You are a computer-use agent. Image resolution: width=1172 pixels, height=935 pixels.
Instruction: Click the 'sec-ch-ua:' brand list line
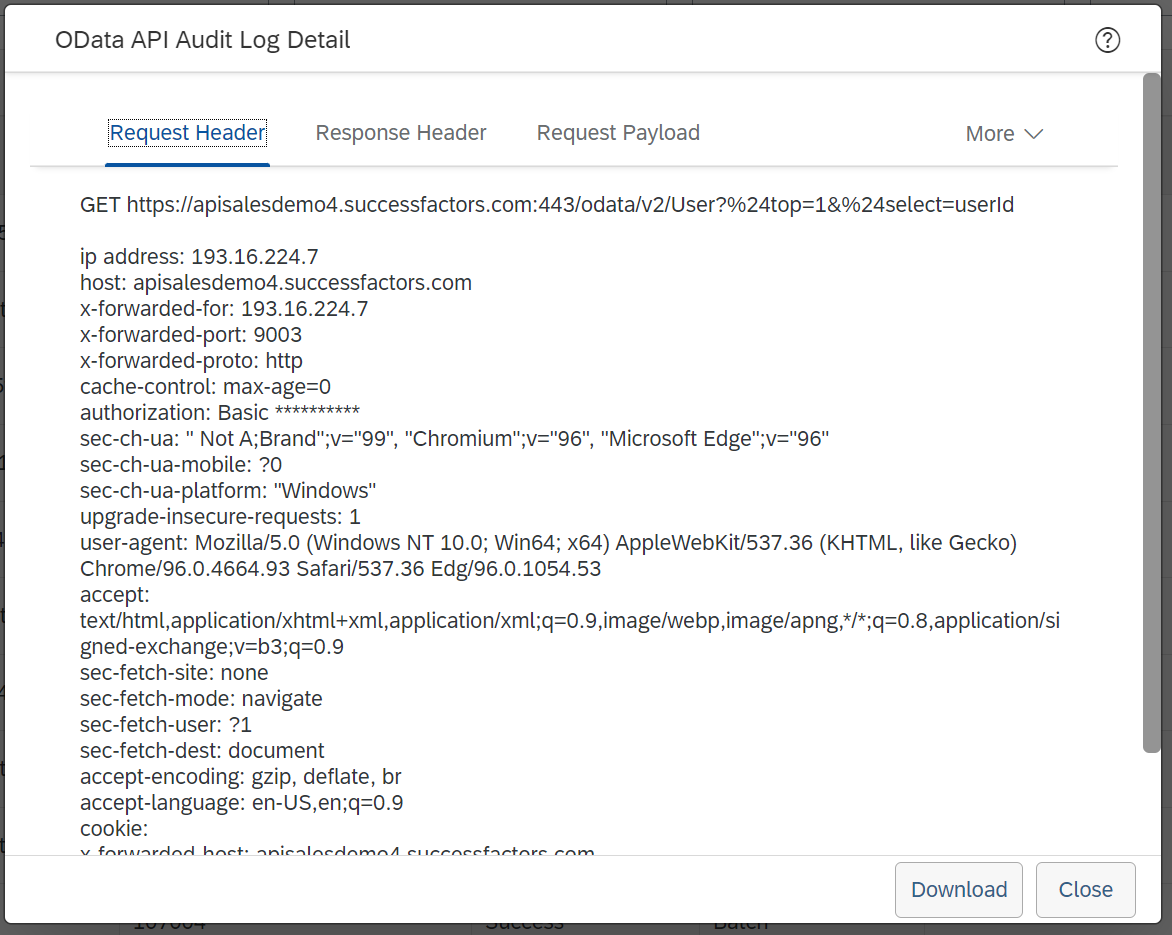pyautogui.click(x=454, y=439)
